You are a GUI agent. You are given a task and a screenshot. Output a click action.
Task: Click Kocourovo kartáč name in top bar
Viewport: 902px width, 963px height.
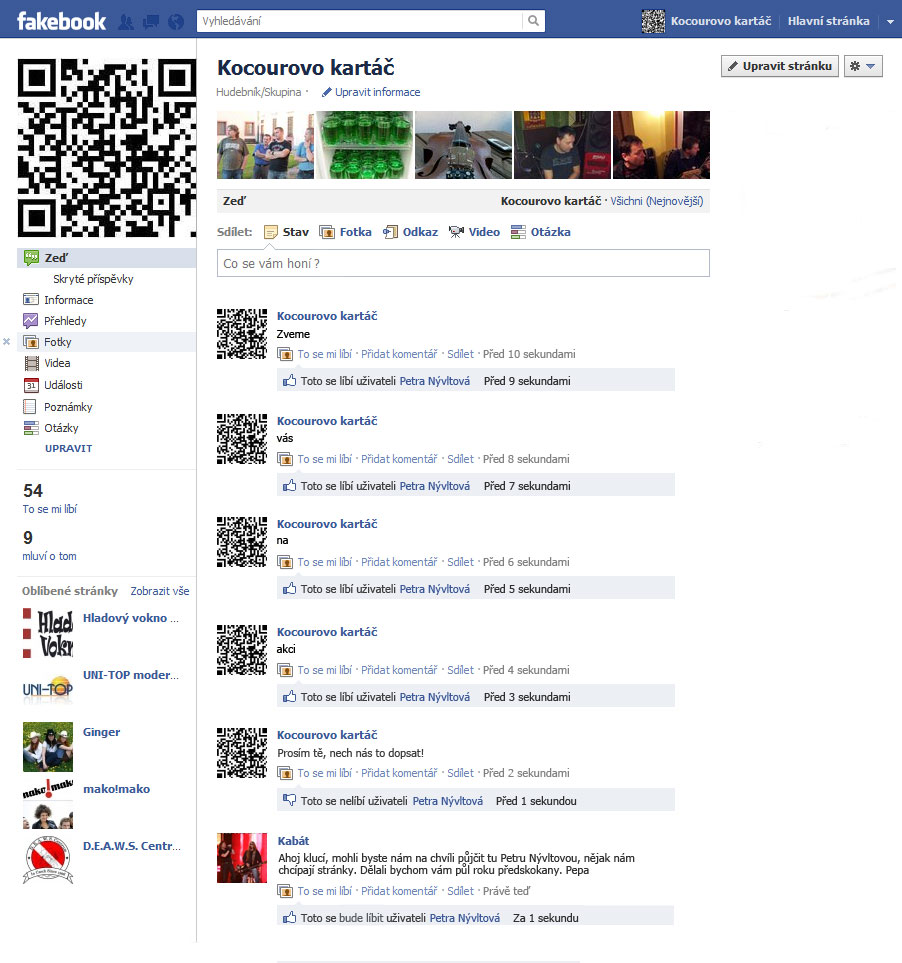click(721, 21)
